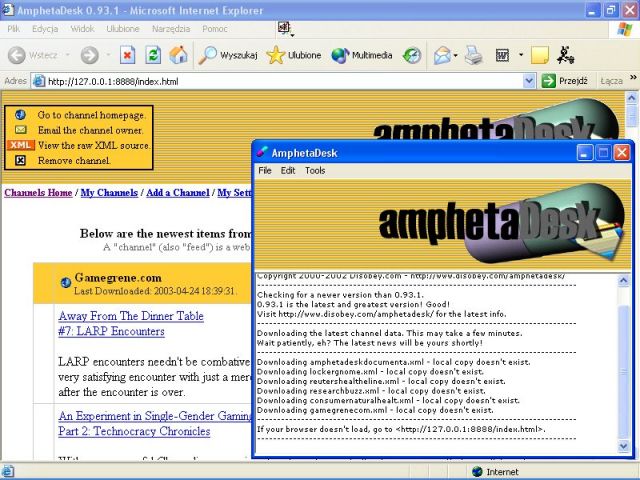
Task: Open File menu in AmphetaDesk window
Action: click(x=264, y=171)
